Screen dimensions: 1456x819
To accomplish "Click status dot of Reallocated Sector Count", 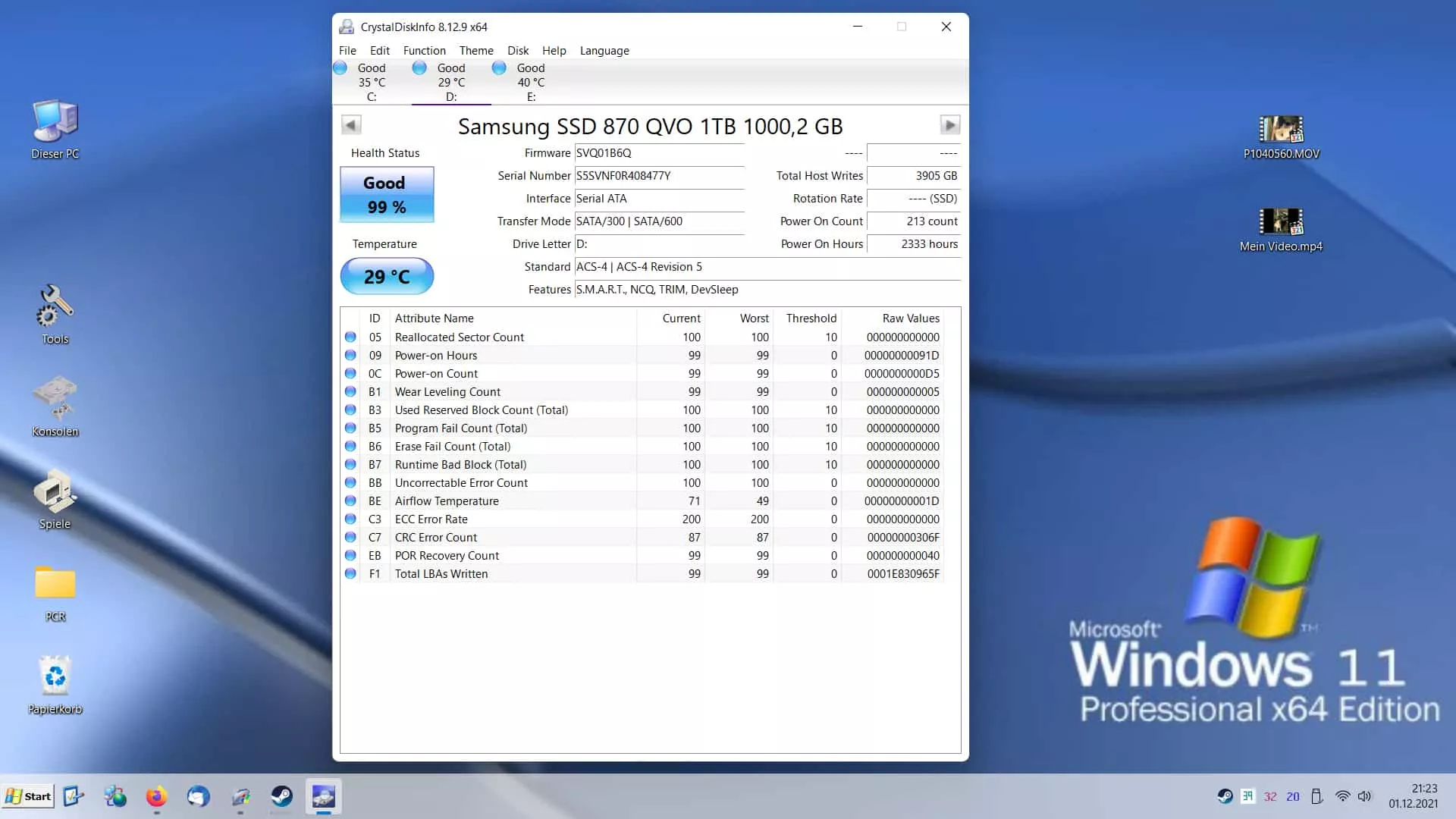I will (x=350, y=337).
